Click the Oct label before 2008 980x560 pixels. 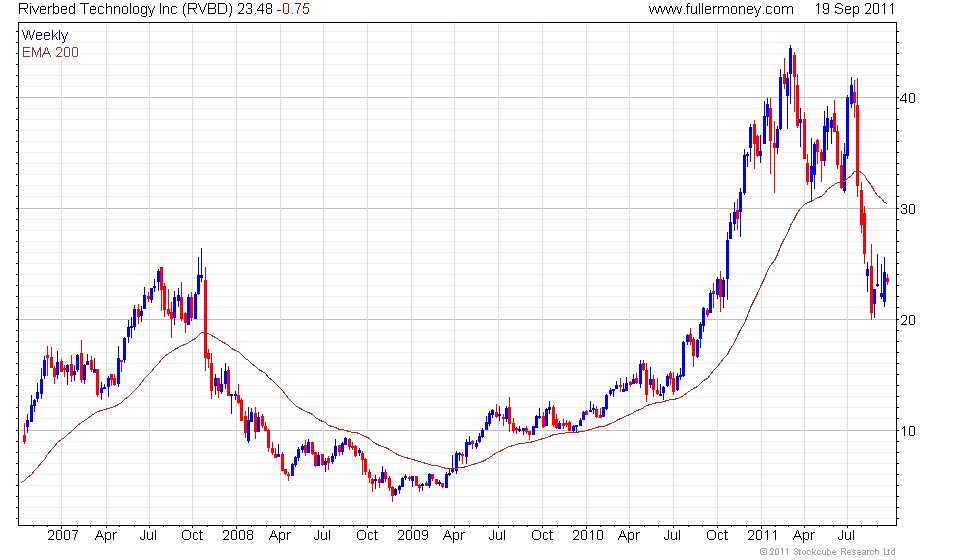tap(192, 535)
